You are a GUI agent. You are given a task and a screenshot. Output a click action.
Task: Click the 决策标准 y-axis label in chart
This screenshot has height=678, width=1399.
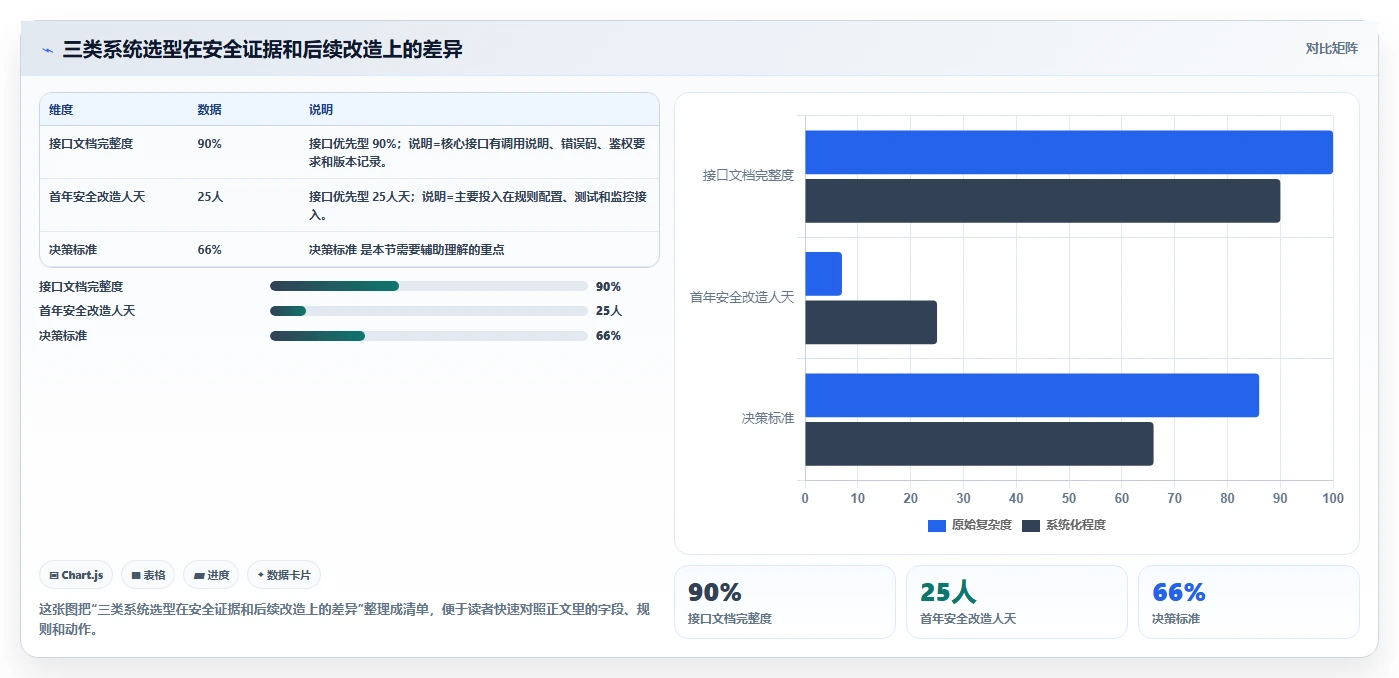point(768,418)
